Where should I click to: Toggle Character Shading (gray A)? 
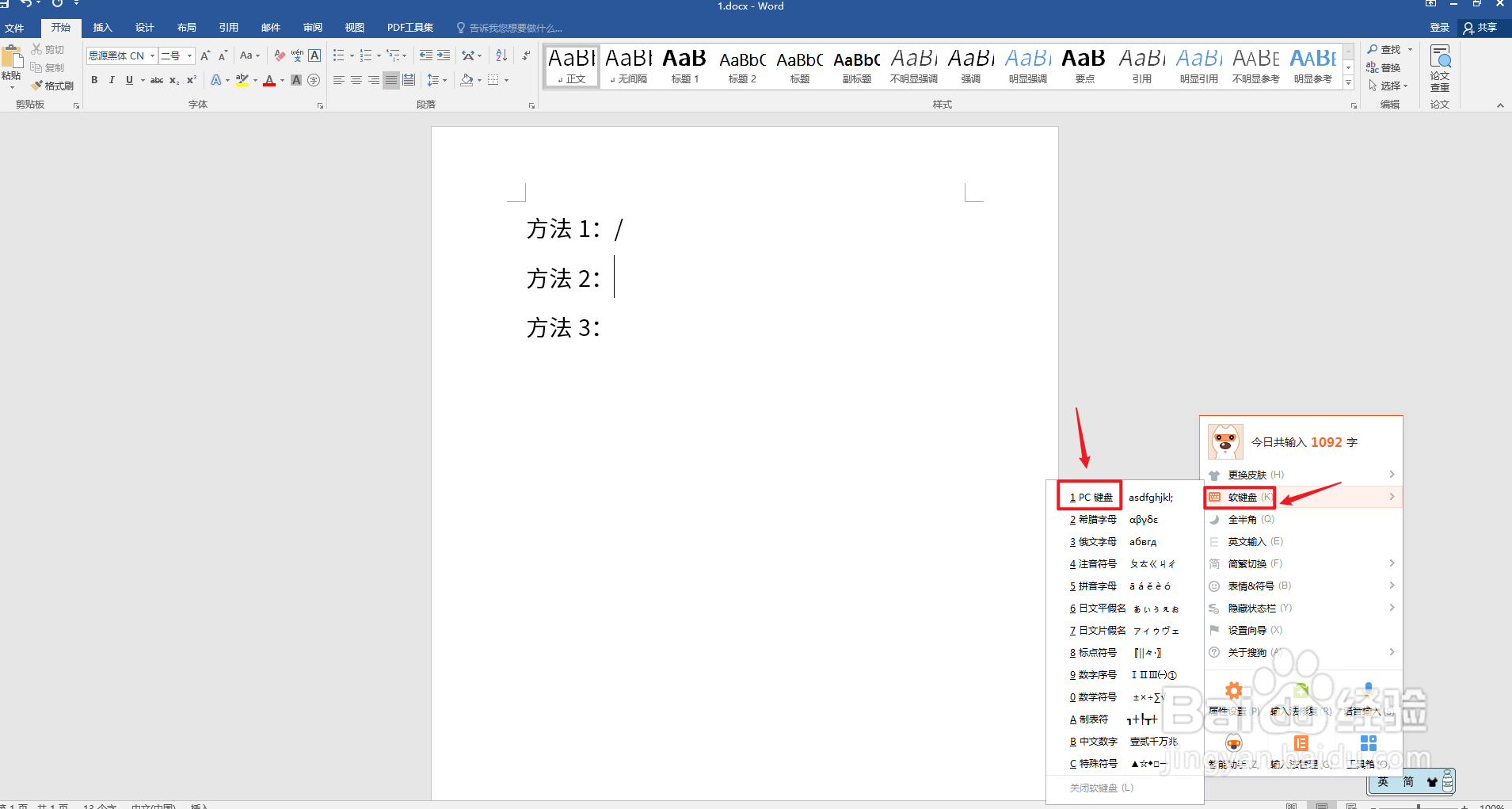pyautogui.click(x=296, y=80)
